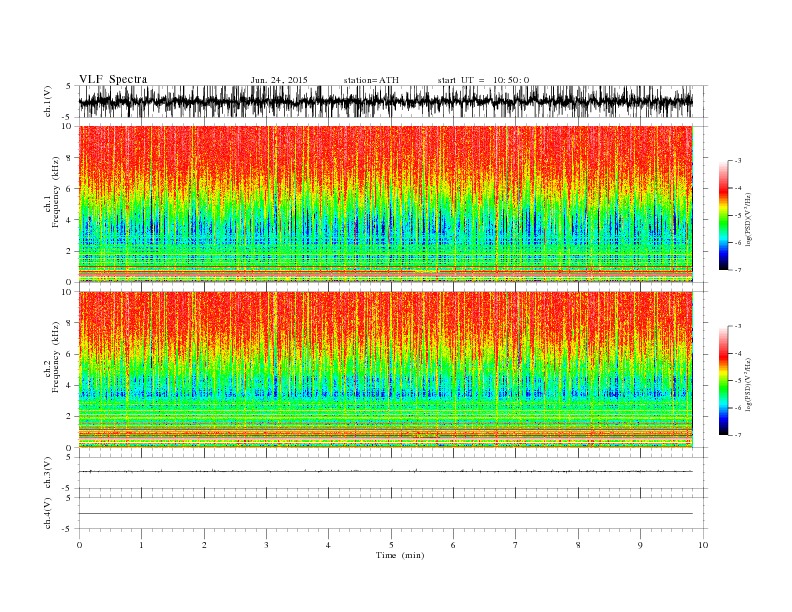Click inside the ch.1 spectrogram panel
Image resolution: width=792 pixels, height=612 pixels.
pyautogui.click(x=385, y=204)
